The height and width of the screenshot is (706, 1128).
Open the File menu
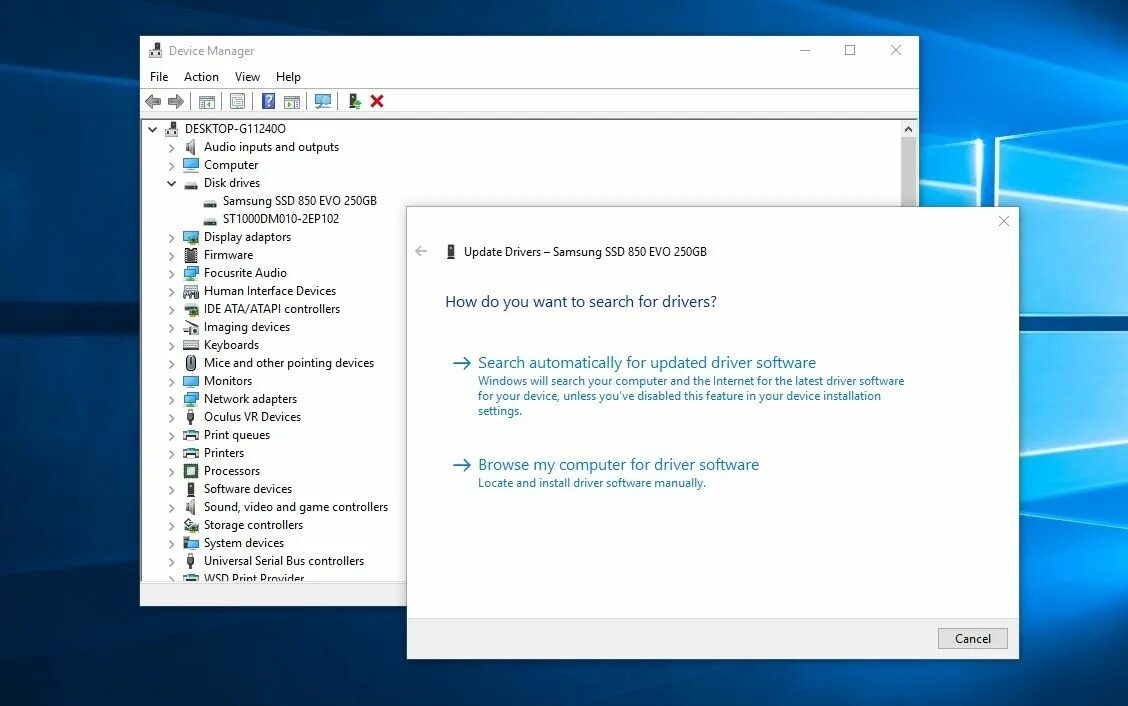pos(159,77)
